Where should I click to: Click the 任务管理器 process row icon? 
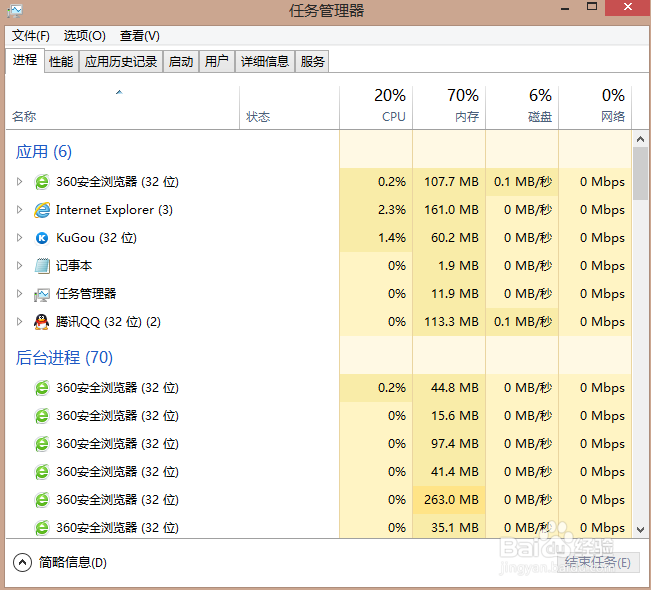coord(42,294)
